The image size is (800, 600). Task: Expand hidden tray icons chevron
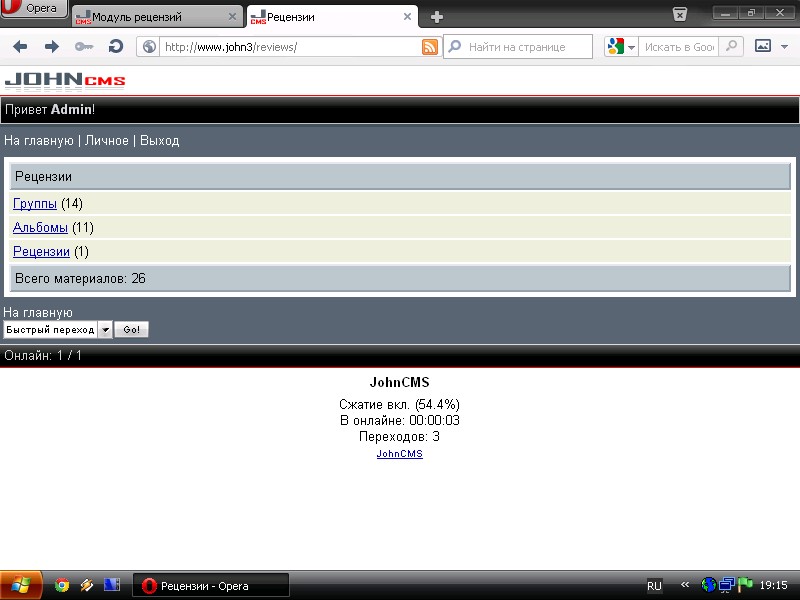[x=685, y=584]
